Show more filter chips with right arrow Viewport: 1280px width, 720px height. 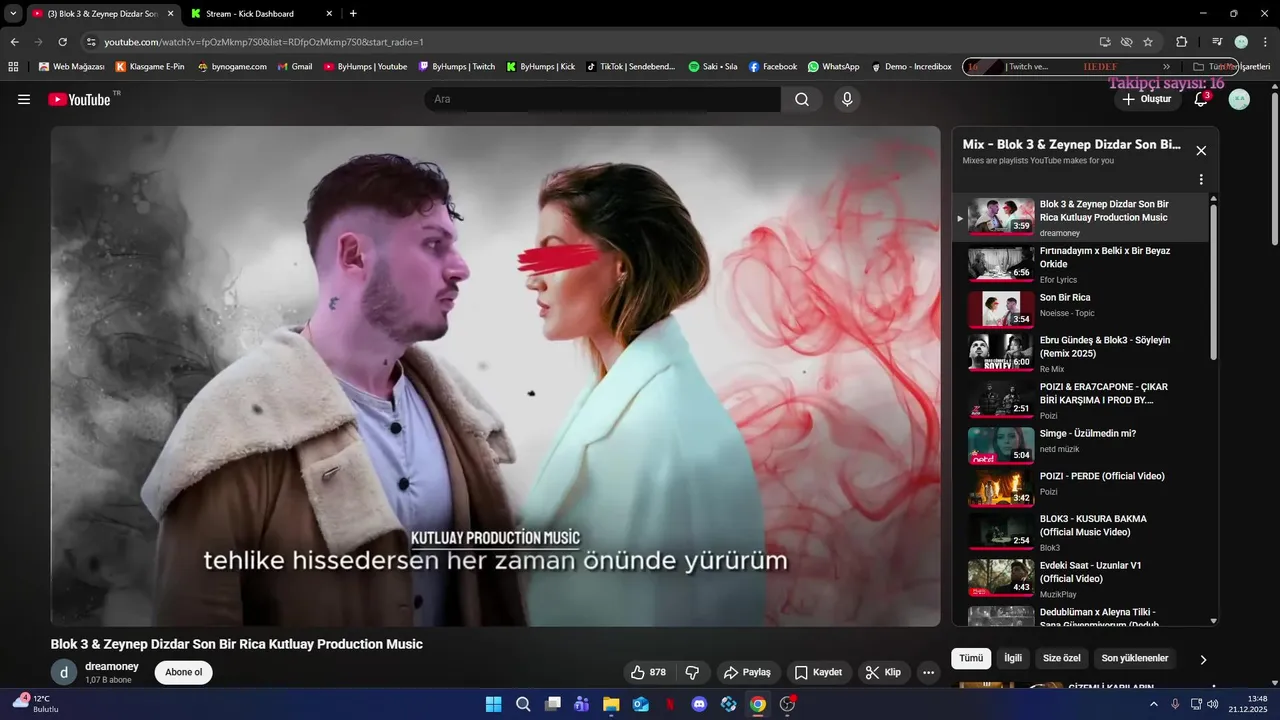pyautogui.click(x=1203, y=659)
